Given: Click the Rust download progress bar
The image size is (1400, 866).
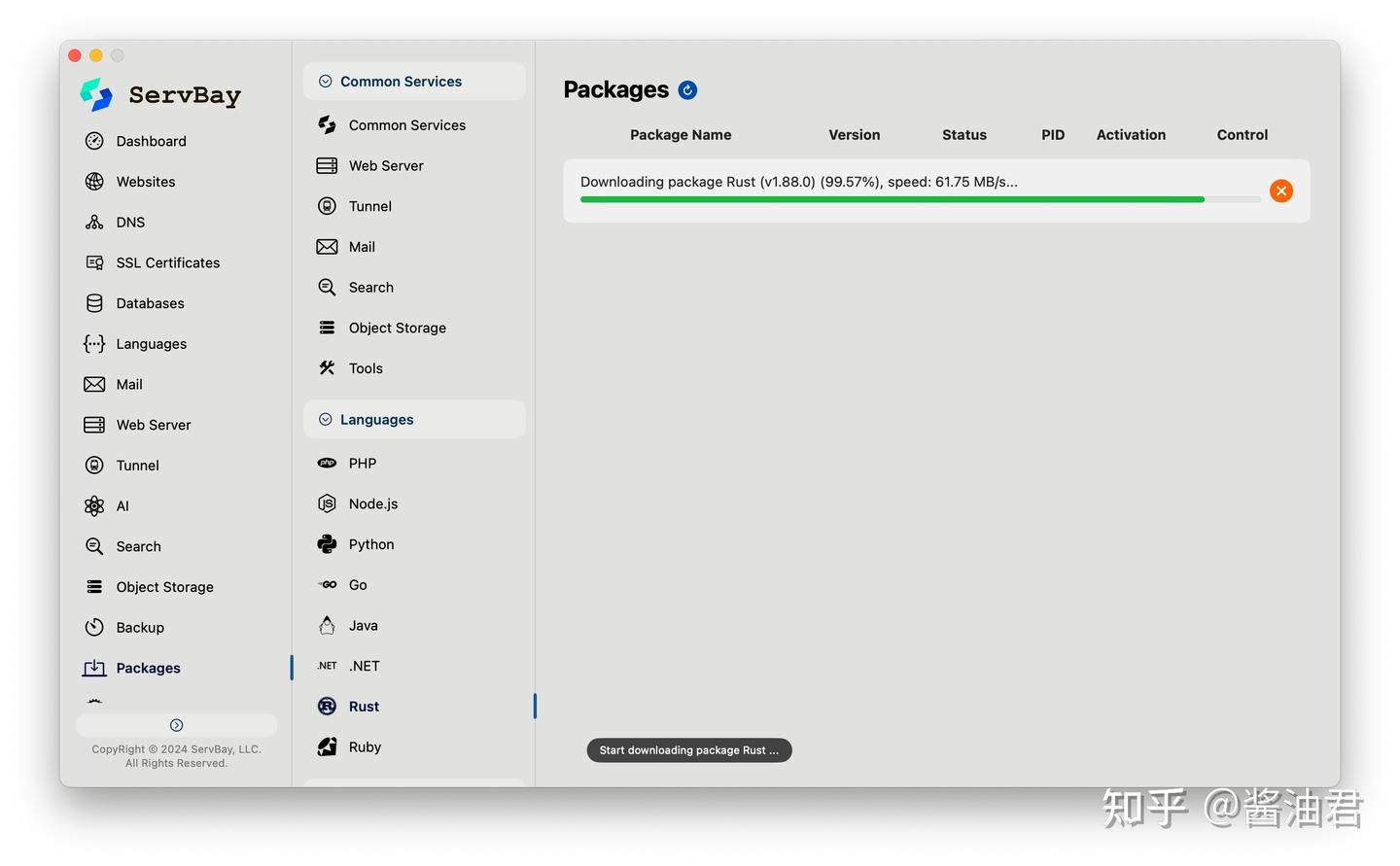Looking at the screenshot, I should coord(921,199).
